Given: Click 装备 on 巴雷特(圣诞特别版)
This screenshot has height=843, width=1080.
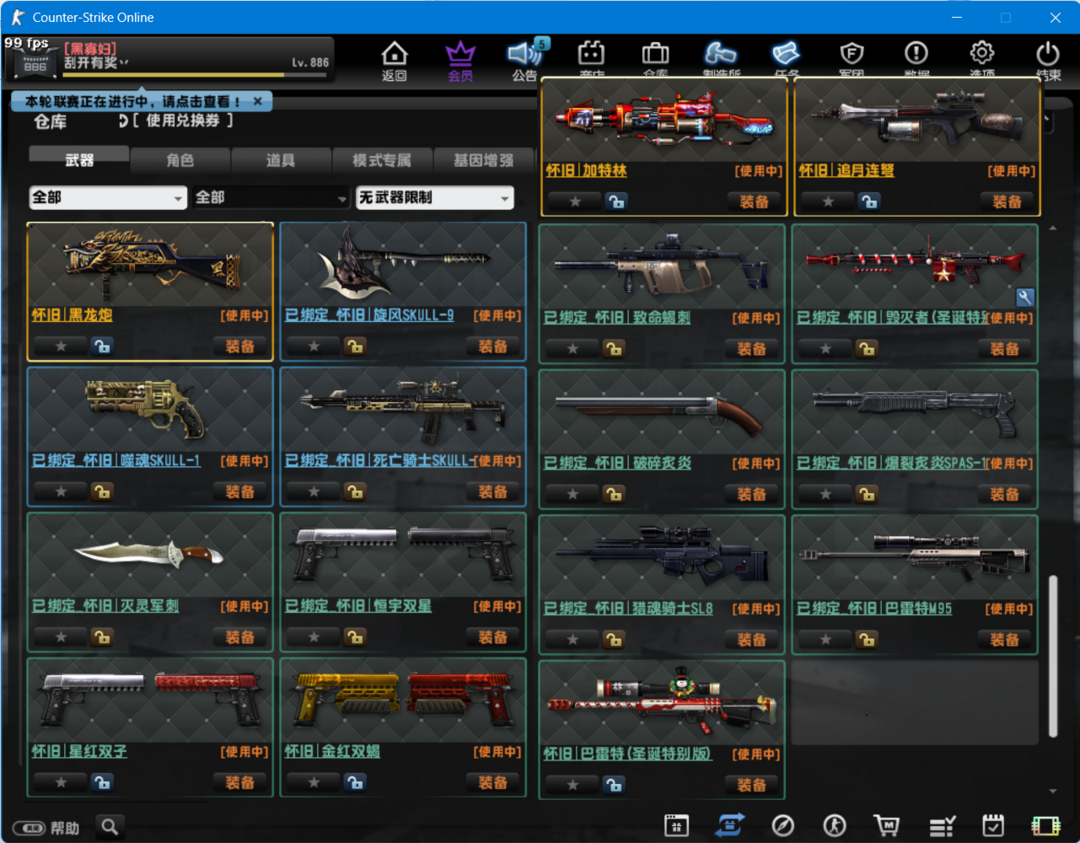Looking at the screenshot, I should tap(751, 785).
